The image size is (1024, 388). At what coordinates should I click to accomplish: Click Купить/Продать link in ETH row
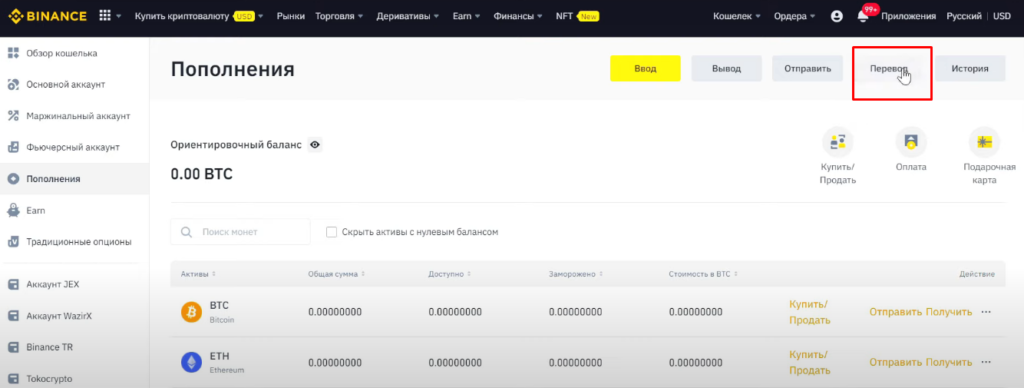810,363
